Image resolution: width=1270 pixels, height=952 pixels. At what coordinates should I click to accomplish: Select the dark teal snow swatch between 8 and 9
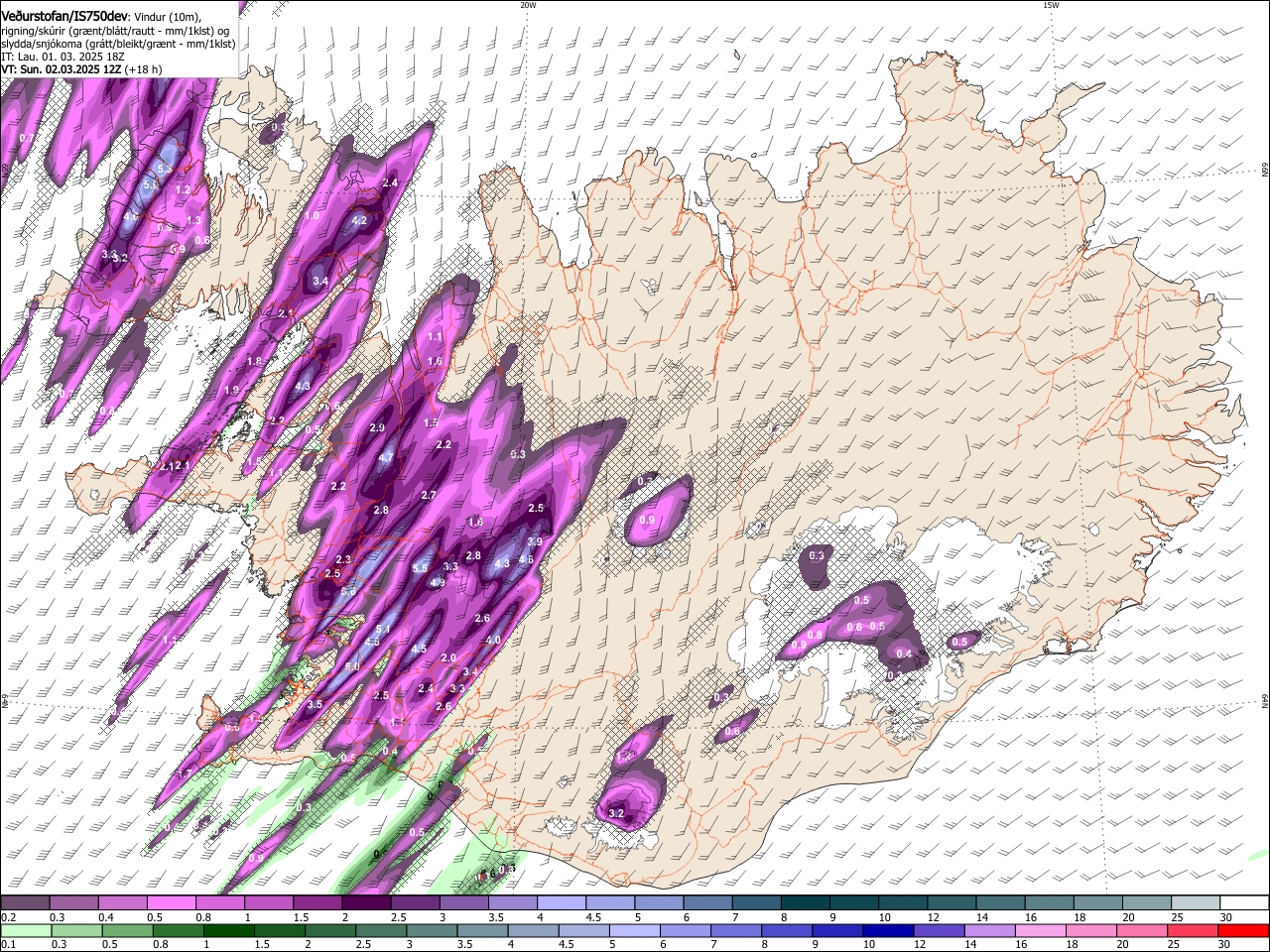806,903
